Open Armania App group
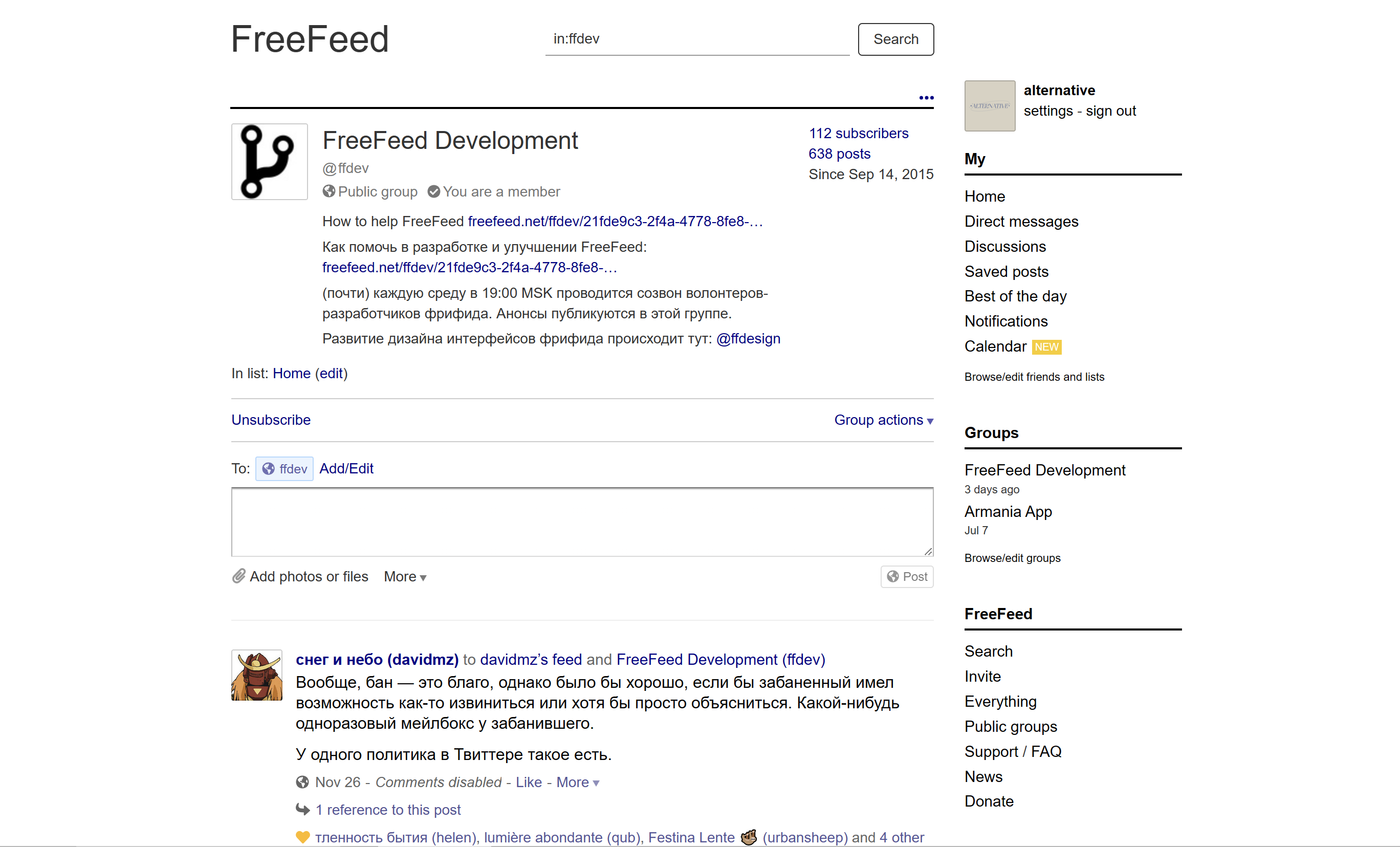This screenshot has height=847, width=1400. click(1008, 512)
